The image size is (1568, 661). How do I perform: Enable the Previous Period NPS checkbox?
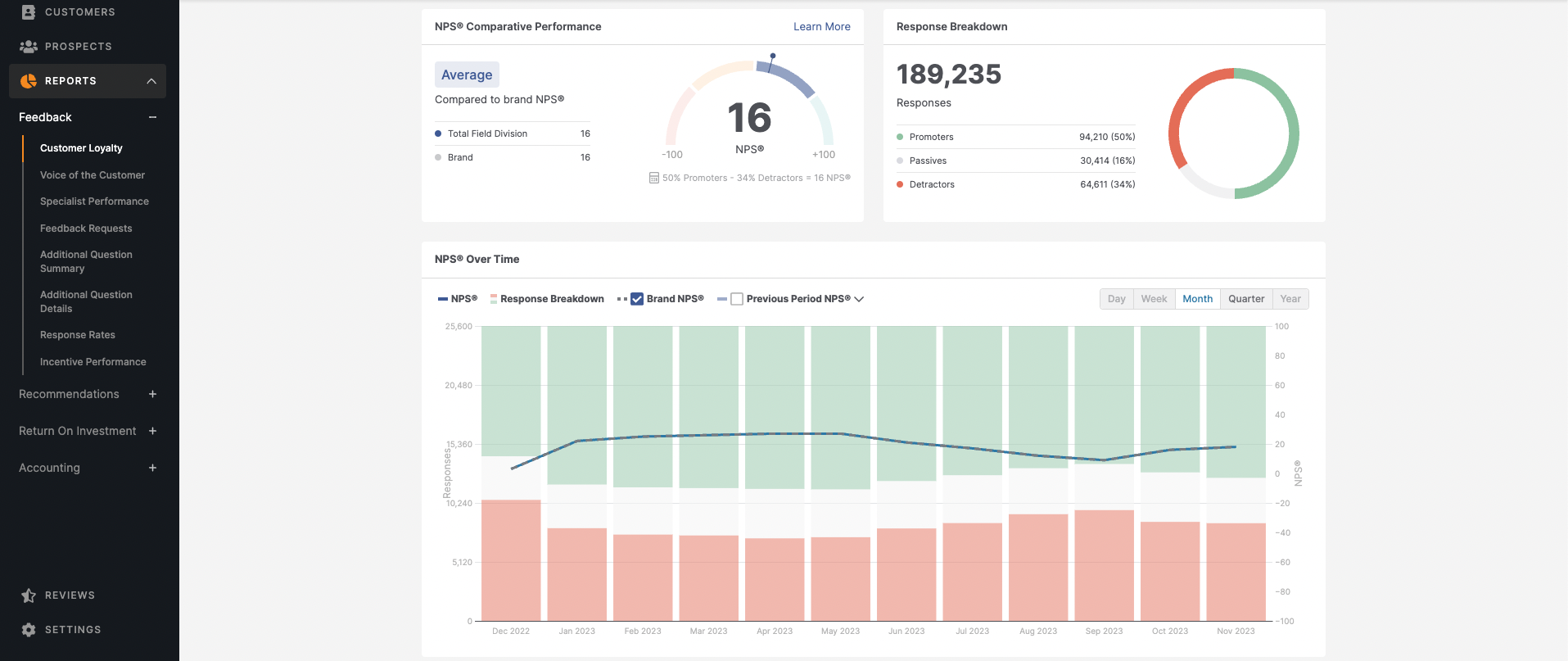coord(737,299)
